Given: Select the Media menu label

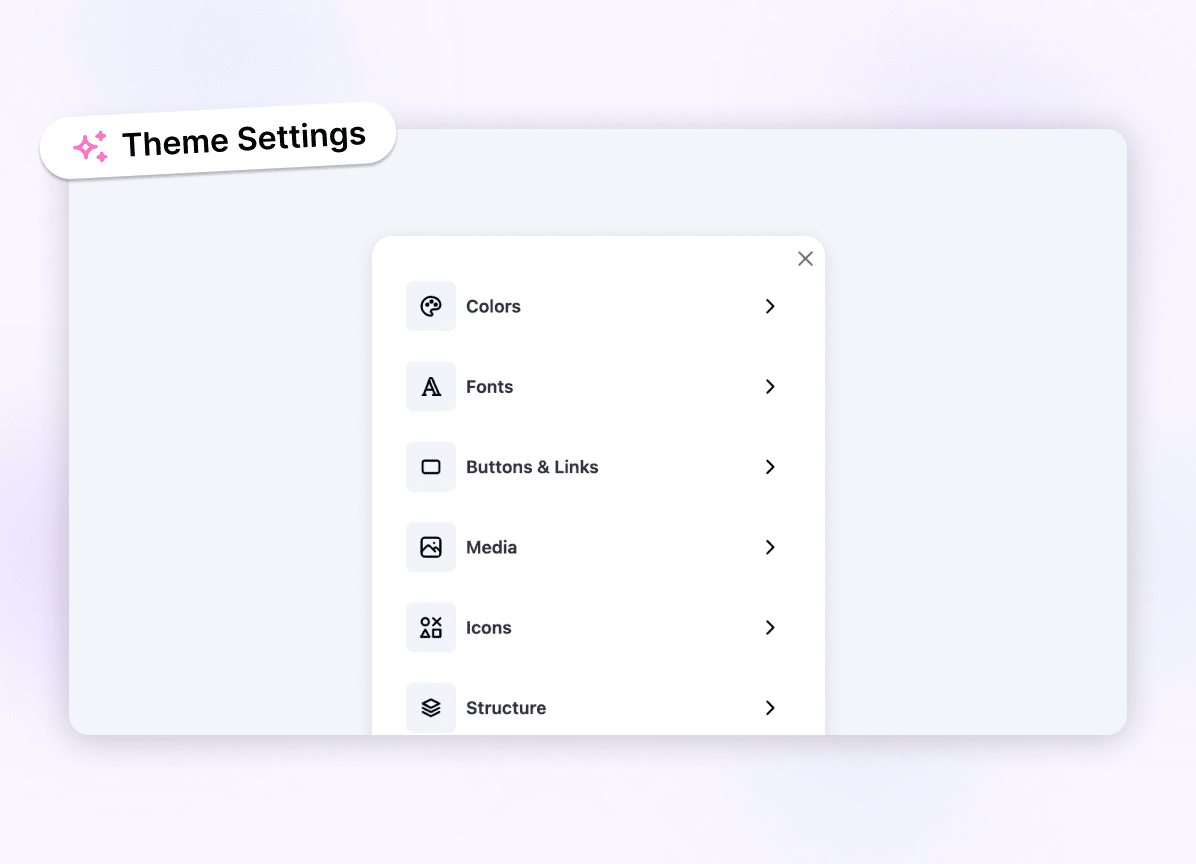Looking at the screenshot, I should (491, 548).
